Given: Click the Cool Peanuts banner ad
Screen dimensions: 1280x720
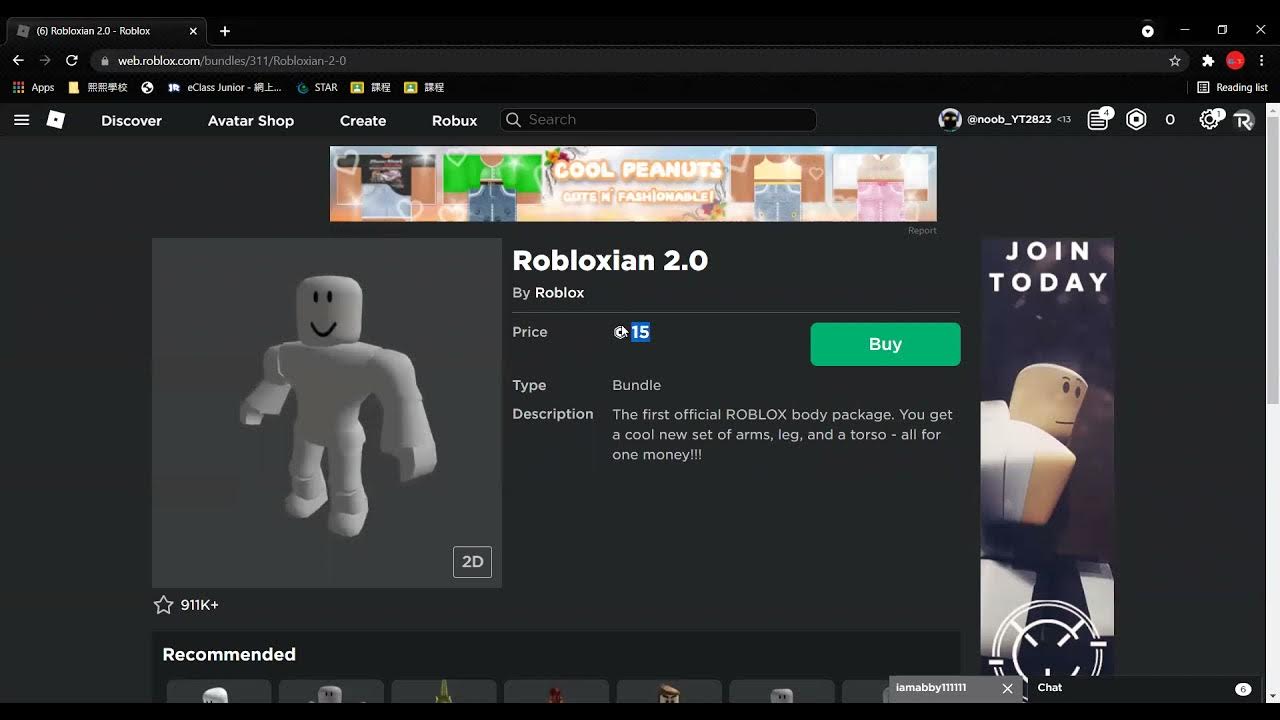Looking at the screenshot, I should (633, 184).
